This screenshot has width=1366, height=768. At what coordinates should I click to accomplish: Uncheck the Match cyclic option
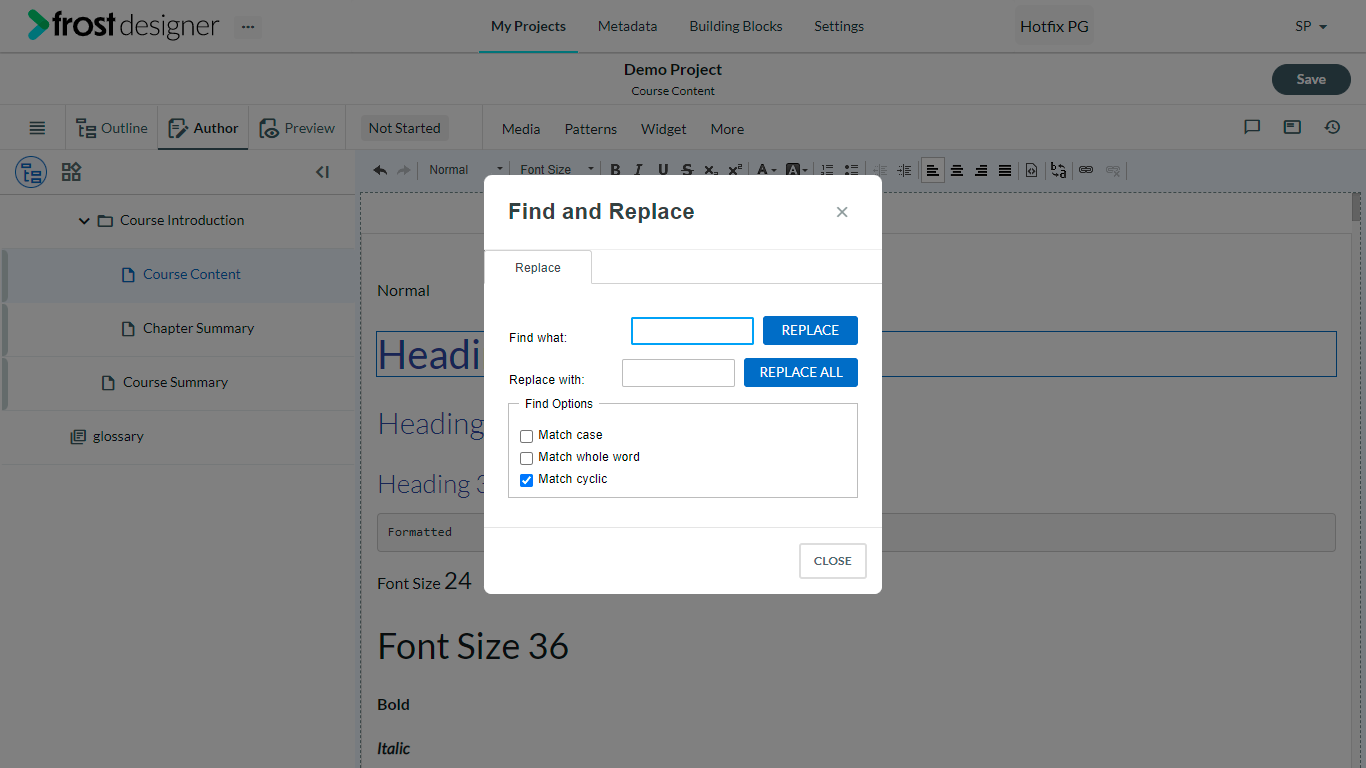pos(527,480)
